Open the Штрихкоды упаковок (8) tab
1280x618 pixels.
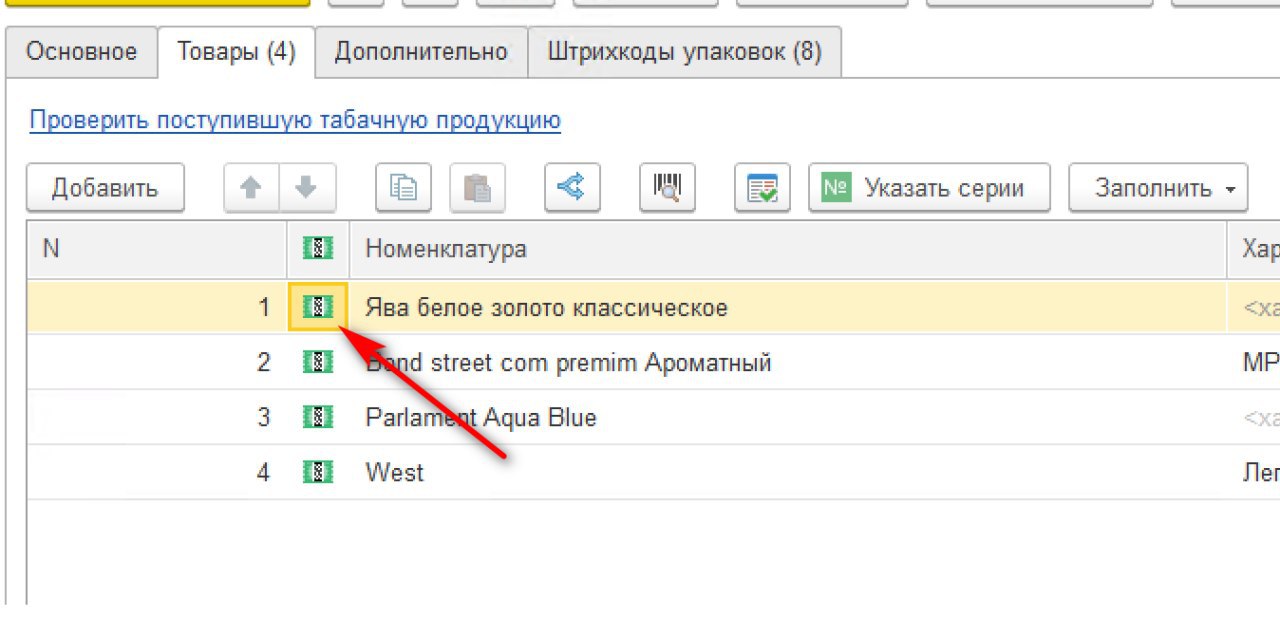684,52
